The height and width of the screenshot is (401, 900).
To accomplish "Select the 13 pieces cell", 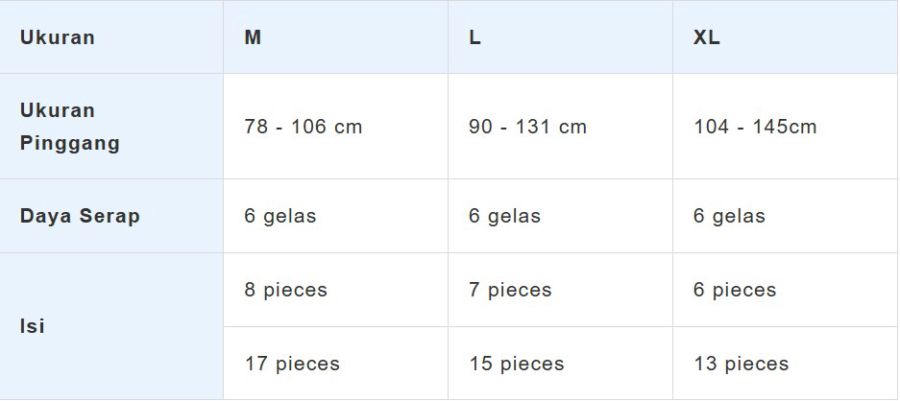I will 741,364.
